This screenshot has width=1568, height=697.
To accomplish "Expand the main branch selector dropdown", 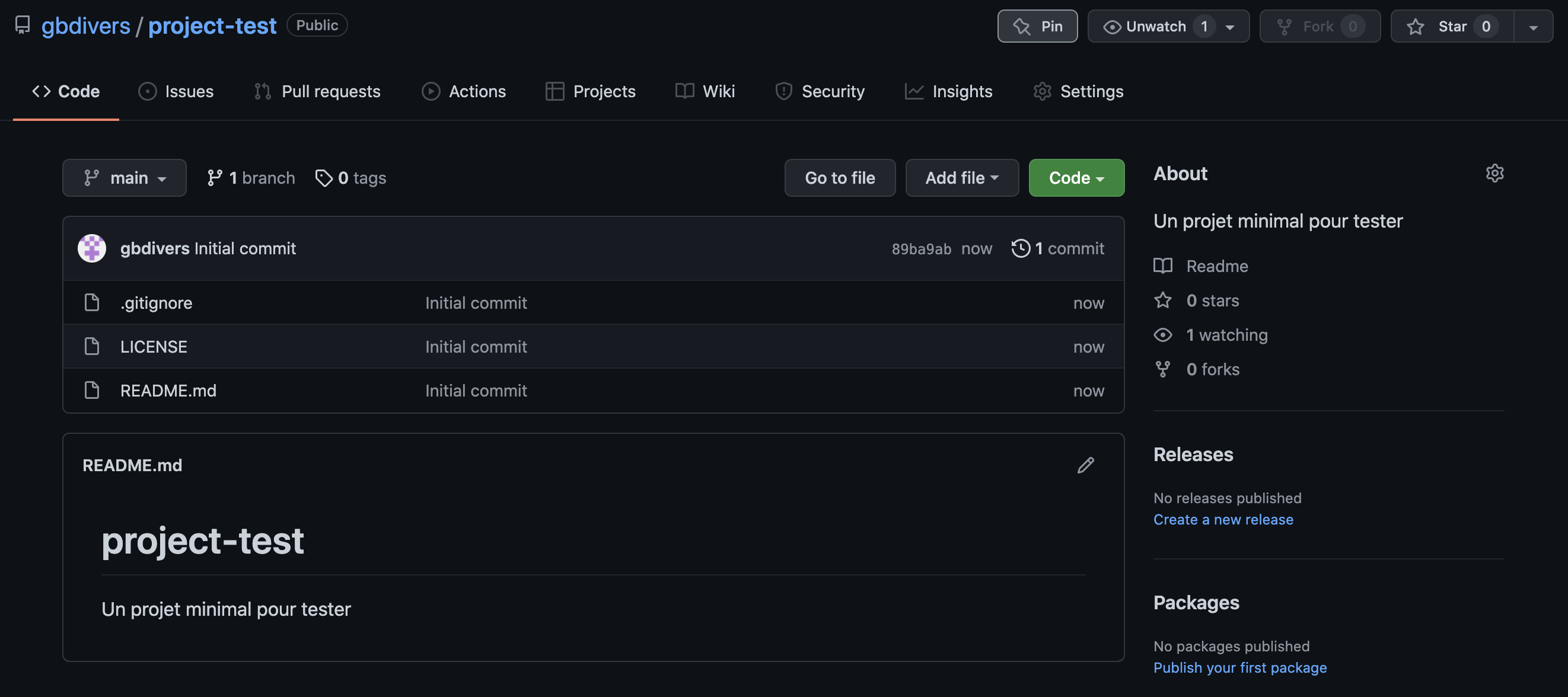I will click(x=124, y=178).
